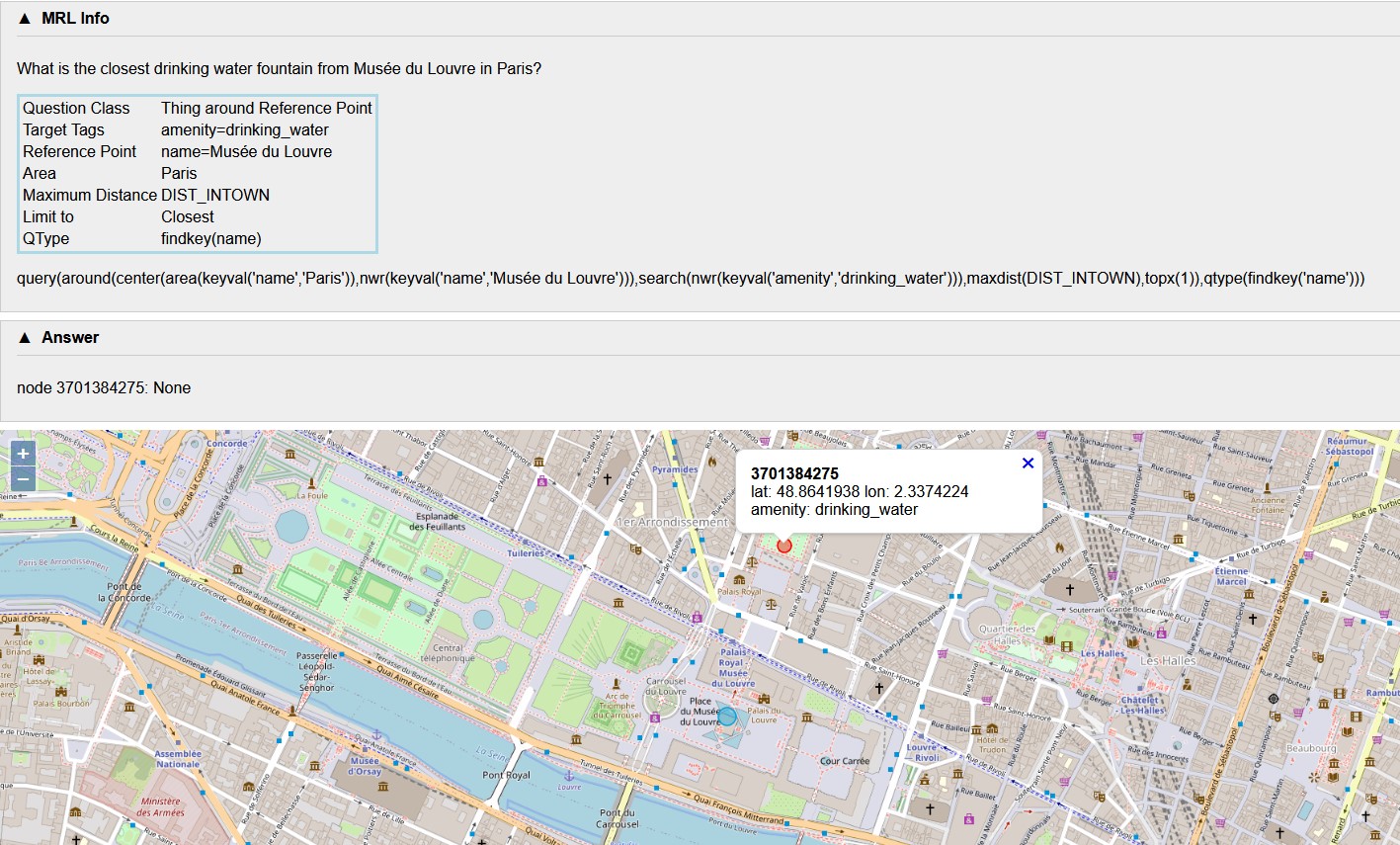Click the Assemblée Nationale label
Viewport: 1400px width, 845px height.
click(x=178, y=759)
